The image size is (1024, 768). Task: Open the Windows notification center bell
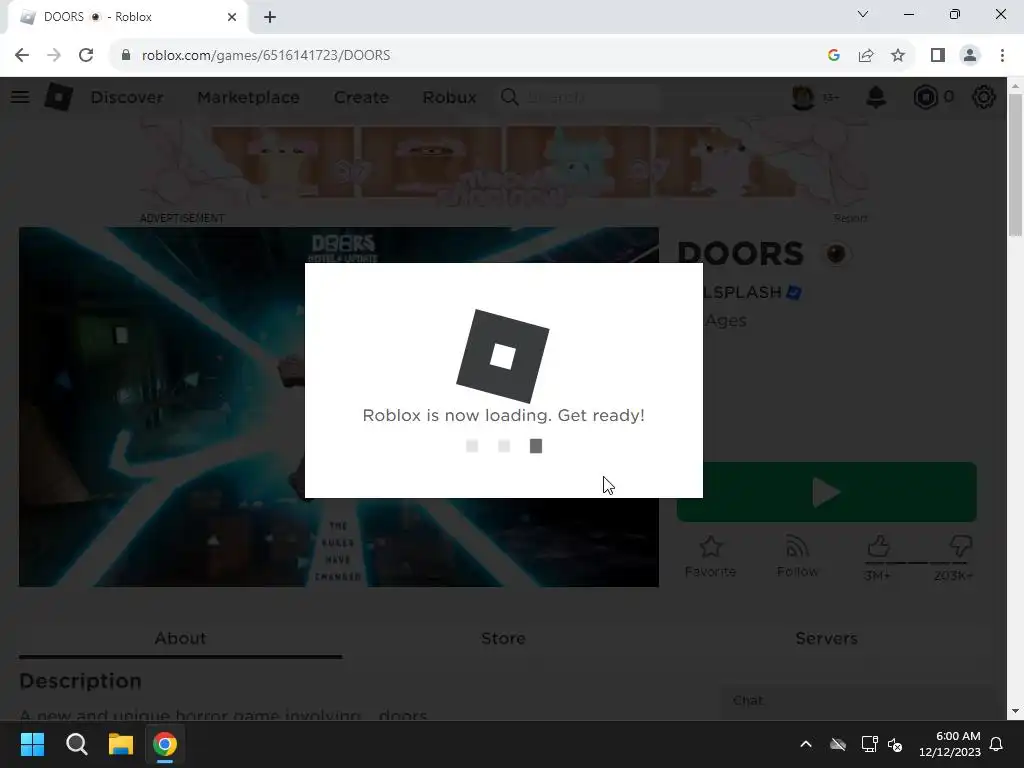[x=996, y=744]
